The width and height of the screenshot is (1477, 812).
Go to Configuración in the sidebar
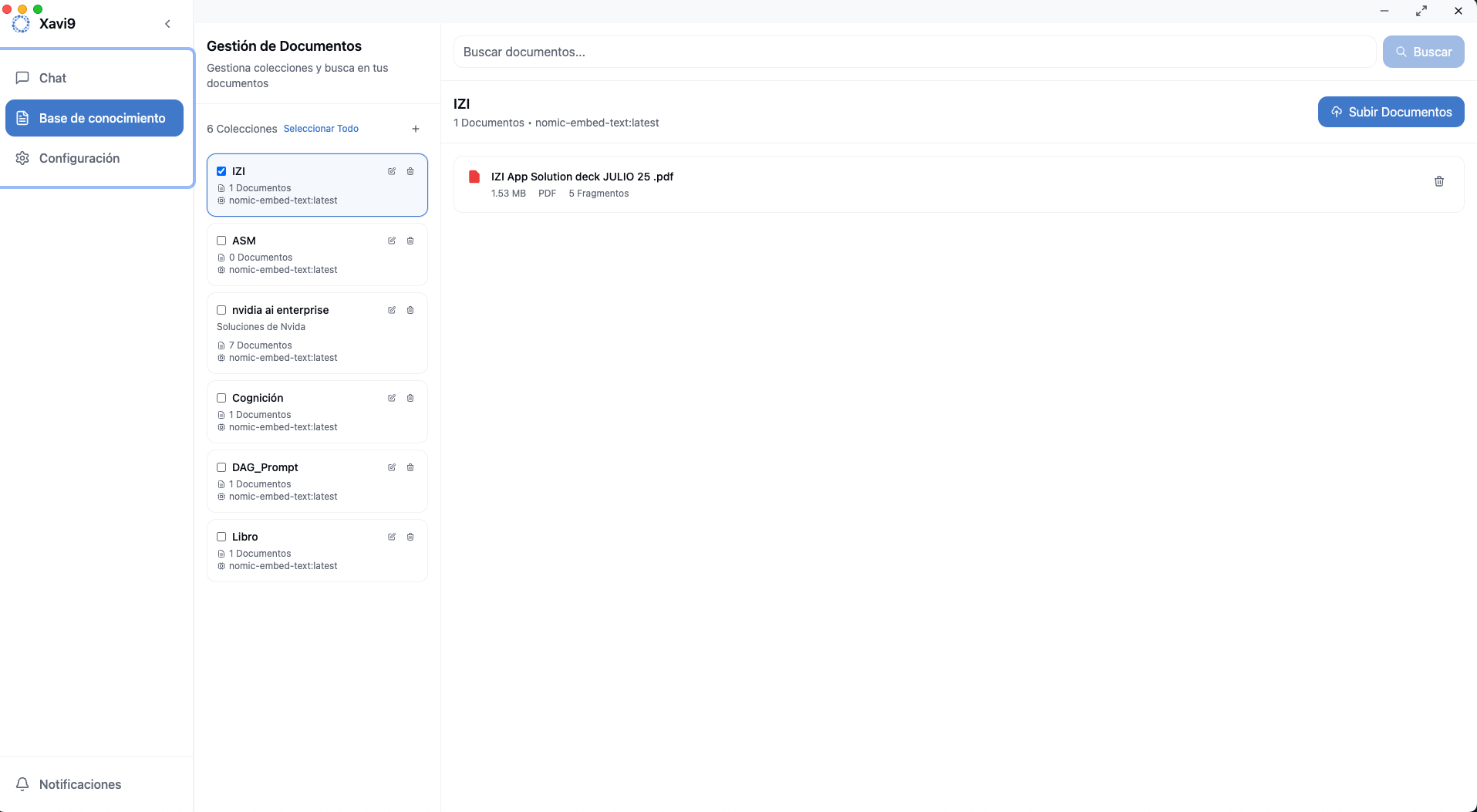tap(79, 158)
